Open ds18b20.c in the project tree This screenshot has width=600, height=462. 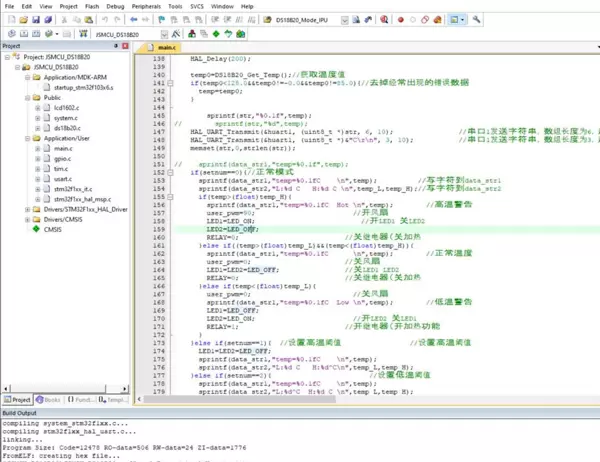(x=66, y=127)
